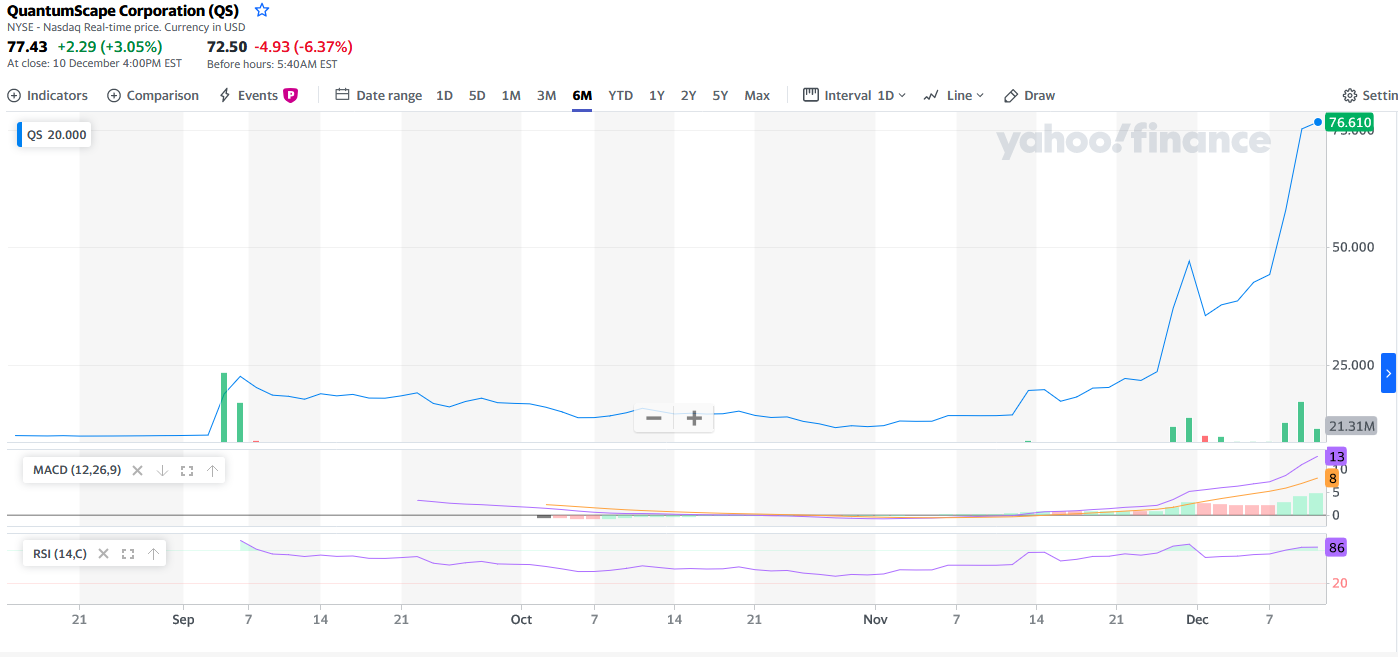The image size is (1398, 657).
Task: Open the Draw tools
Action: click(x=1029, y=96)
